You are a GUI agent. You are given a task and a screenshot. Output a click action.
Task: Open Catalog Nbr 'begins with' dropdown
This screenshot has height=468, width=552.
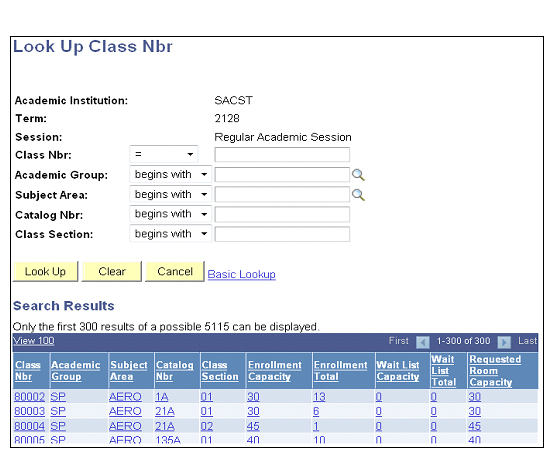pyautogui.click(x=170, y=214)
